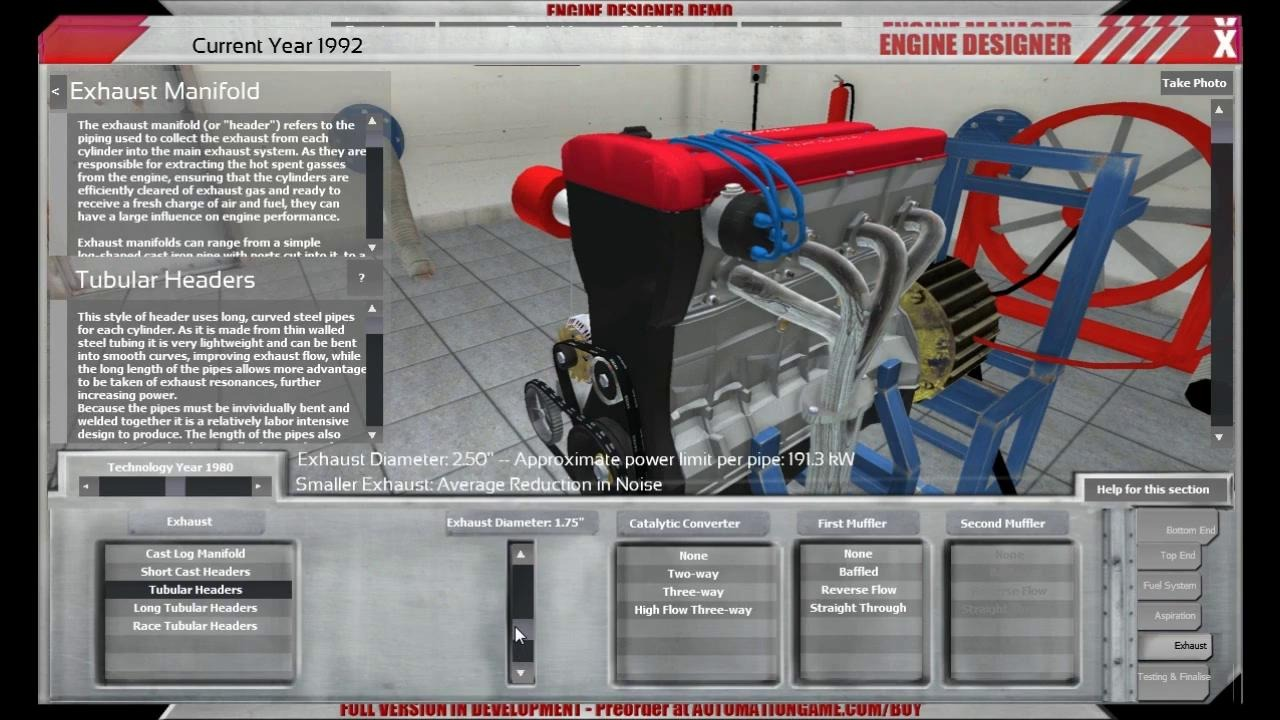1280x720 pixels.
Task: Switch to Fuel System tab
Action: 1169,585
